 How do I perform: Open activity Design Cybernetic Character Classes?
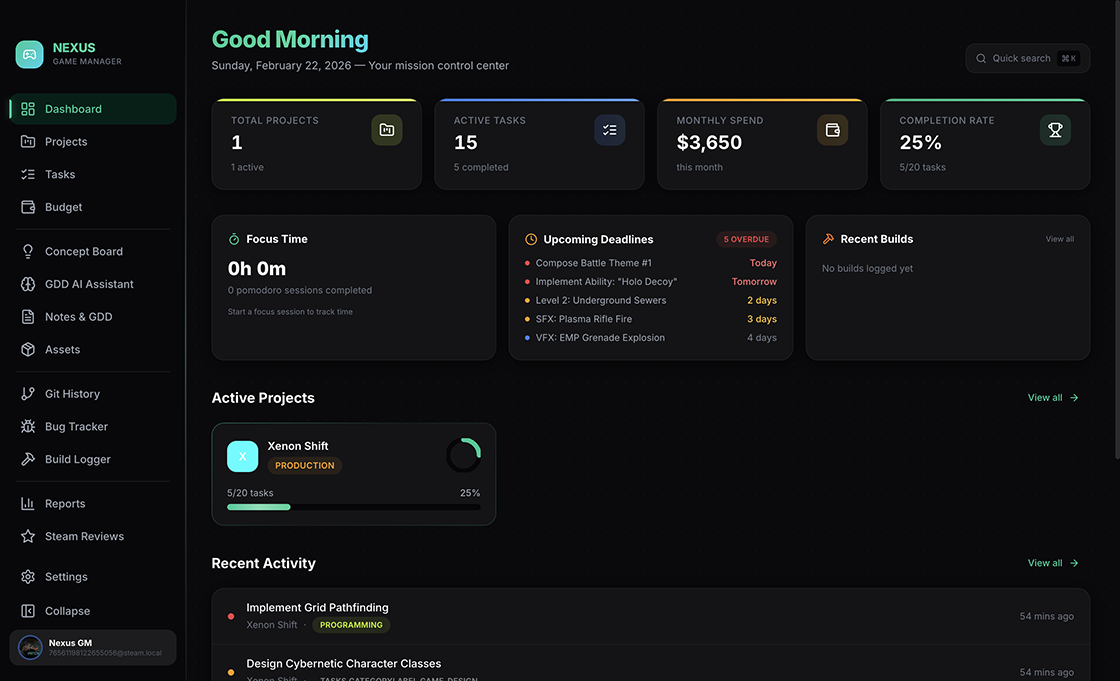coord(651,665)
